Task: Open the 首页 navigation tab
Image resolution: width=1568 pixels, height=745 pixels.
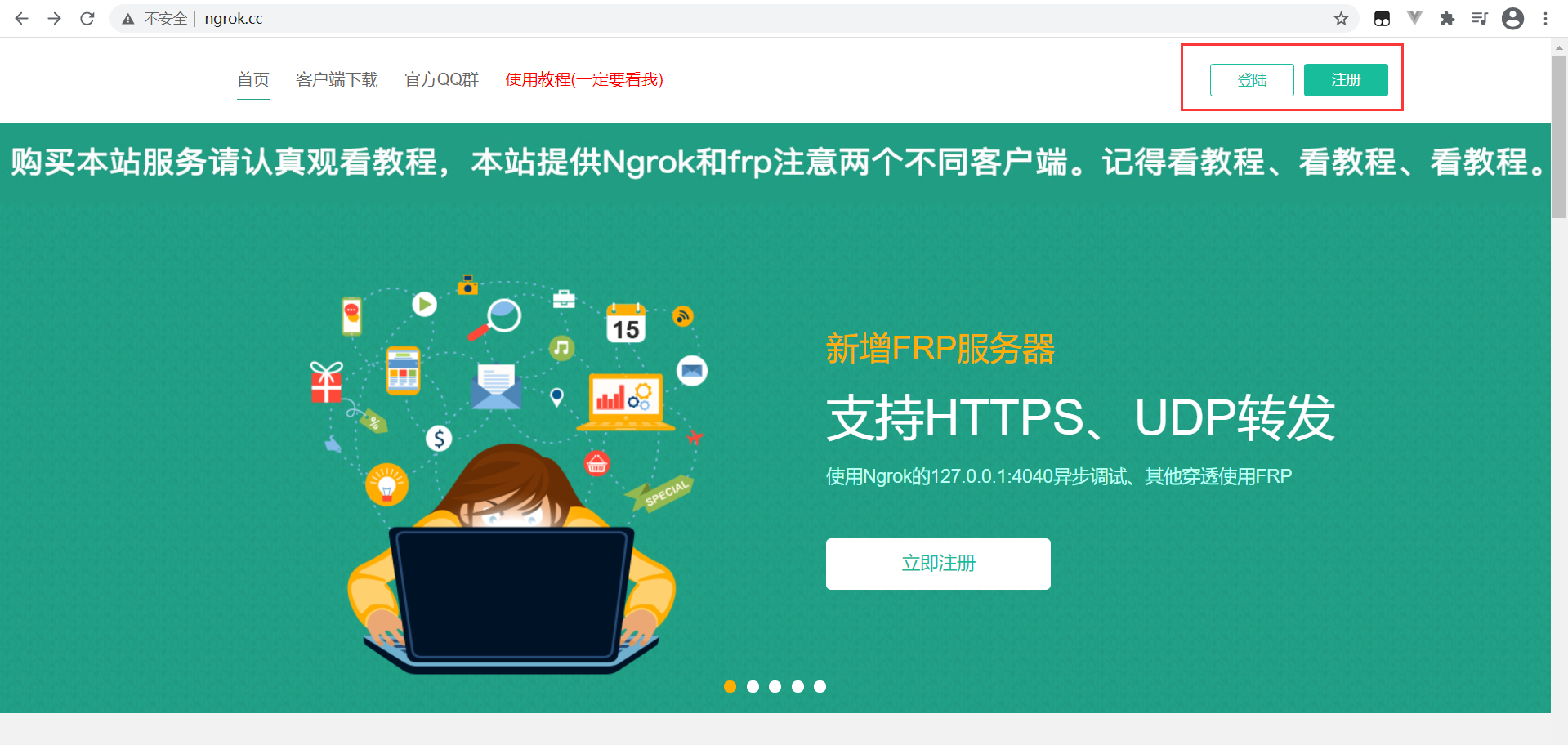Action: point(253,79)
